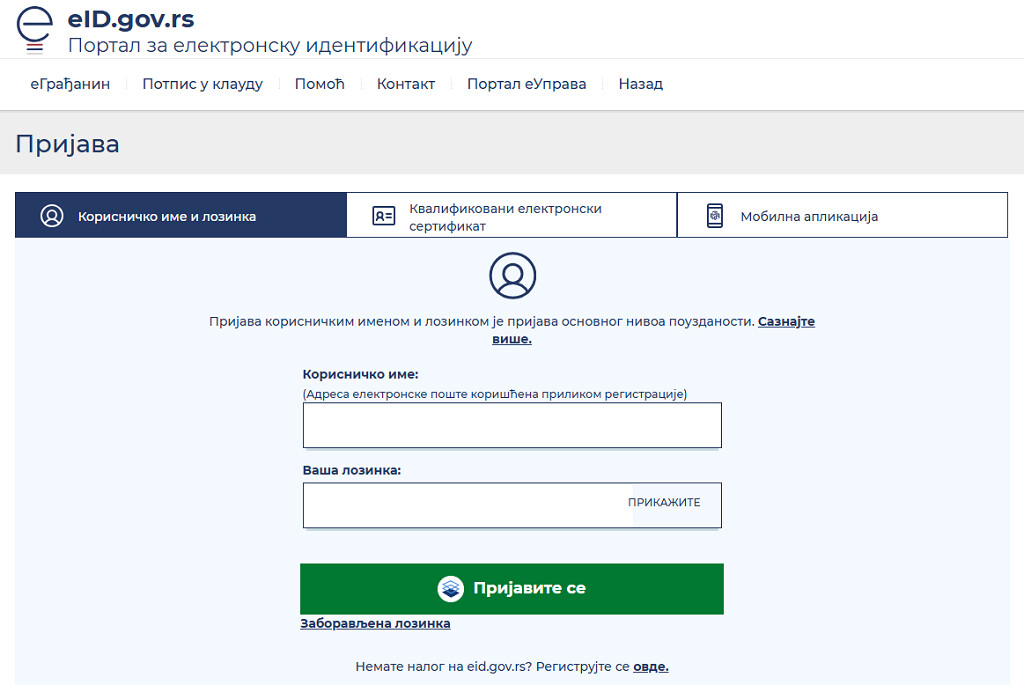The height and width of the screenshot is (685, 1024).
Task: Open Потпис у клауду page
Action: (202, 84)
